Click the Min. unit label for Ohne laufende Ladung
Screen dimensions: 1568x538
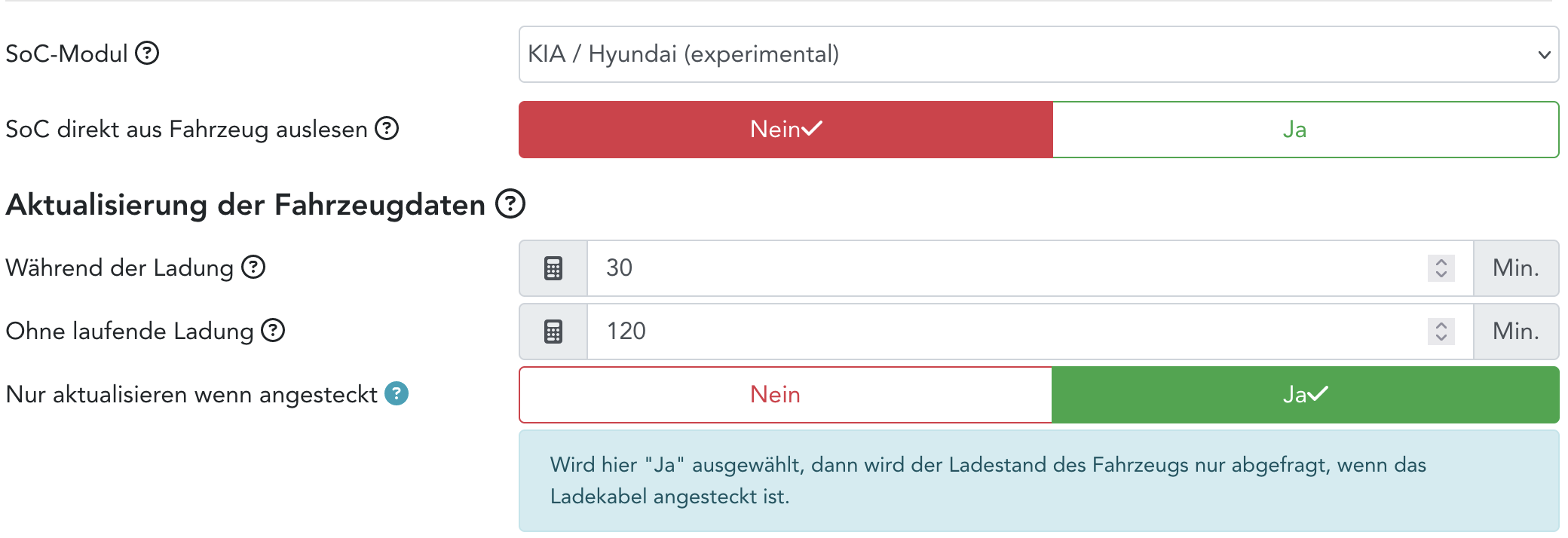click(1516, 332)
